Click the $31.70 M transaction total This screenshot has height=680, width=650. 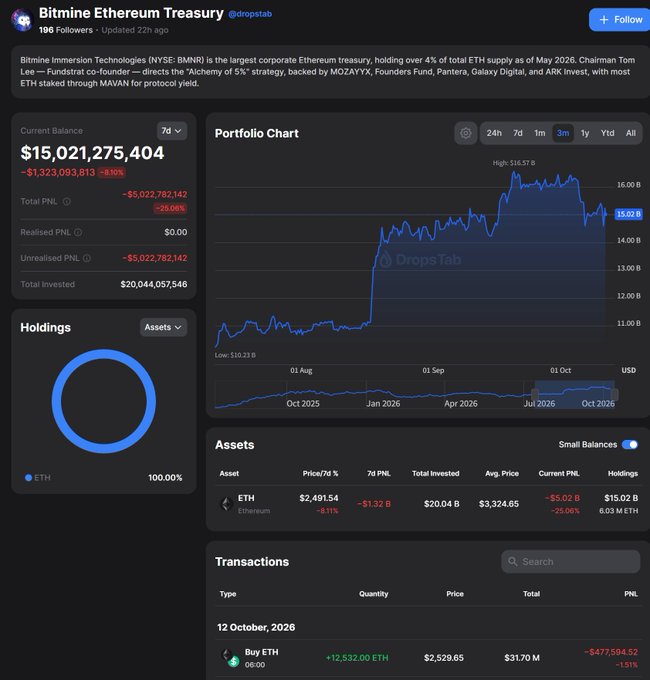pyautogui.click(x=522, y=658)
